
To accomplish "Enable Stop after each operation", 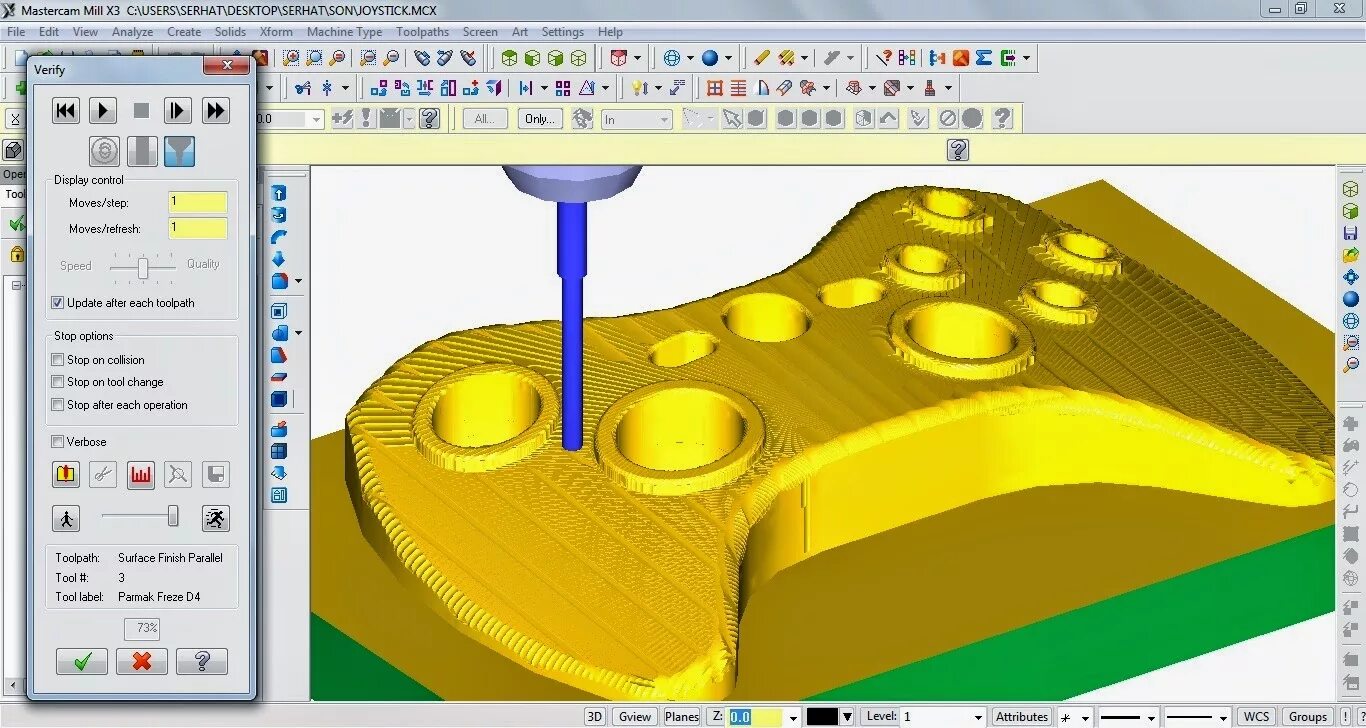I will (x=58, y=405).
